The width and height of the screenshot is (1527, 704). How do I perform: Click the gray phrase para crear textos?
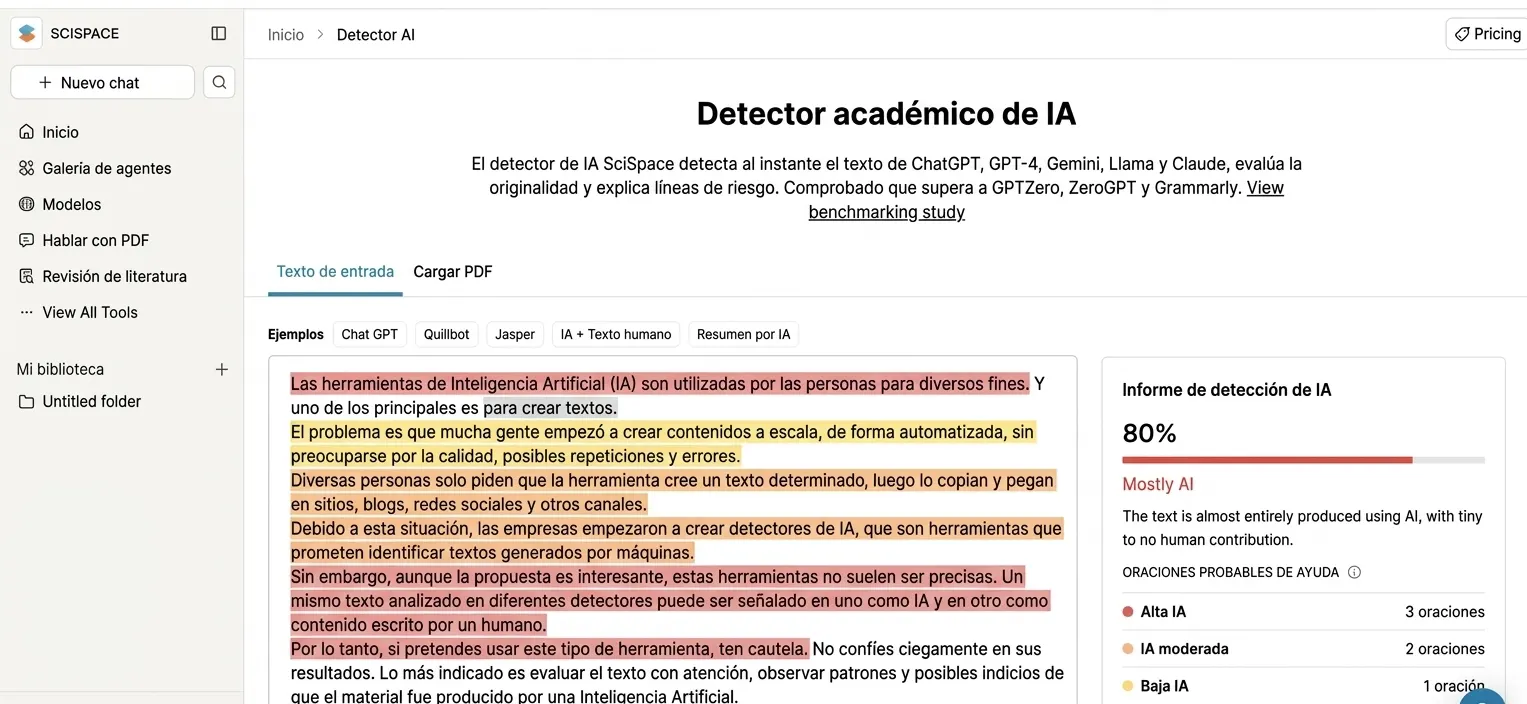pos(550,408)
